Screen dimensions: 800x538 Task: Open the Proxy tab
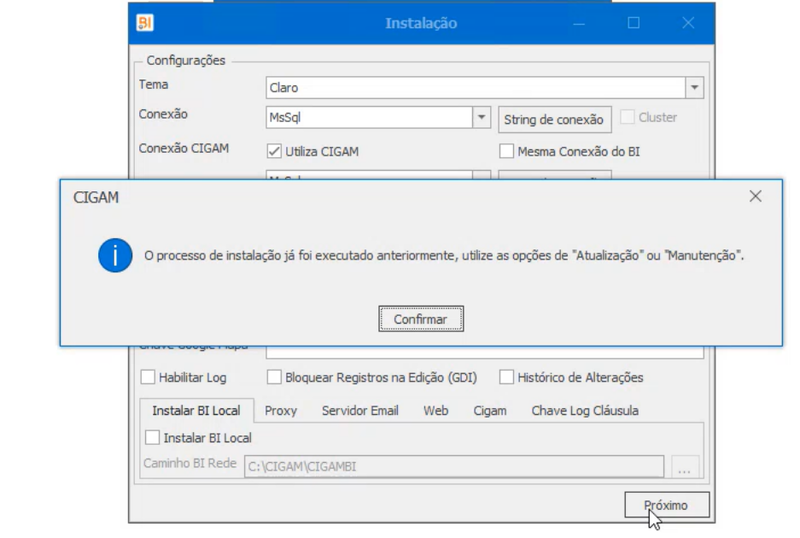click(281, 411)
